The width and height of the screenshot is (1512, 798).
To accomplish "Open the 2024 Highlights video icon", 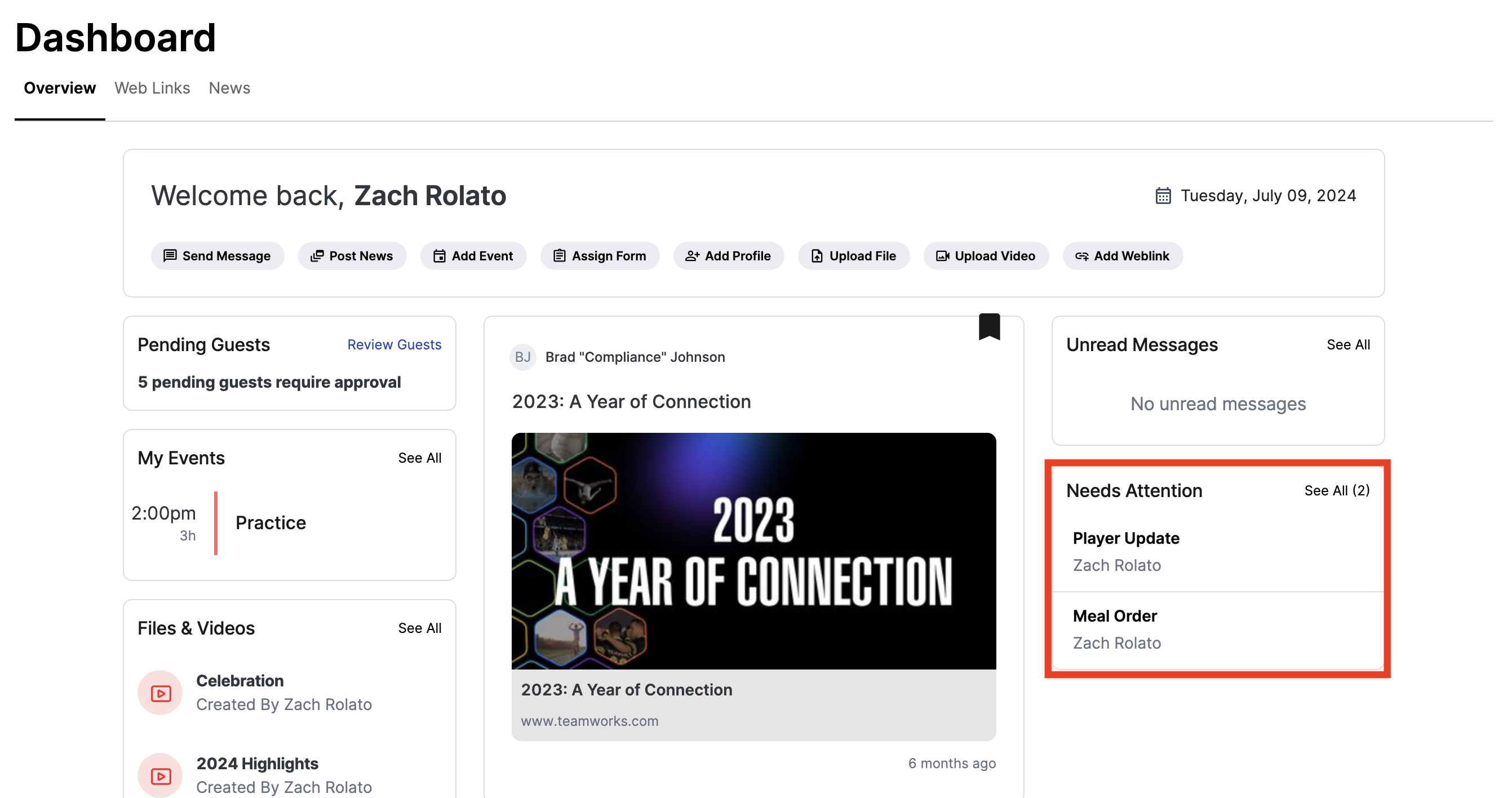I will (x=160, y=775).
